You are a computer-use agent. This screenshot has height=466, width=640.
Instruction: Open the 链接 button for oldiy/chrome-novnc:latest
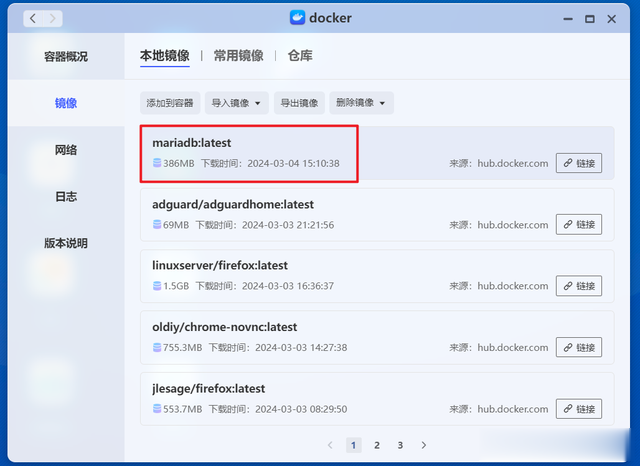pos(579,347)
